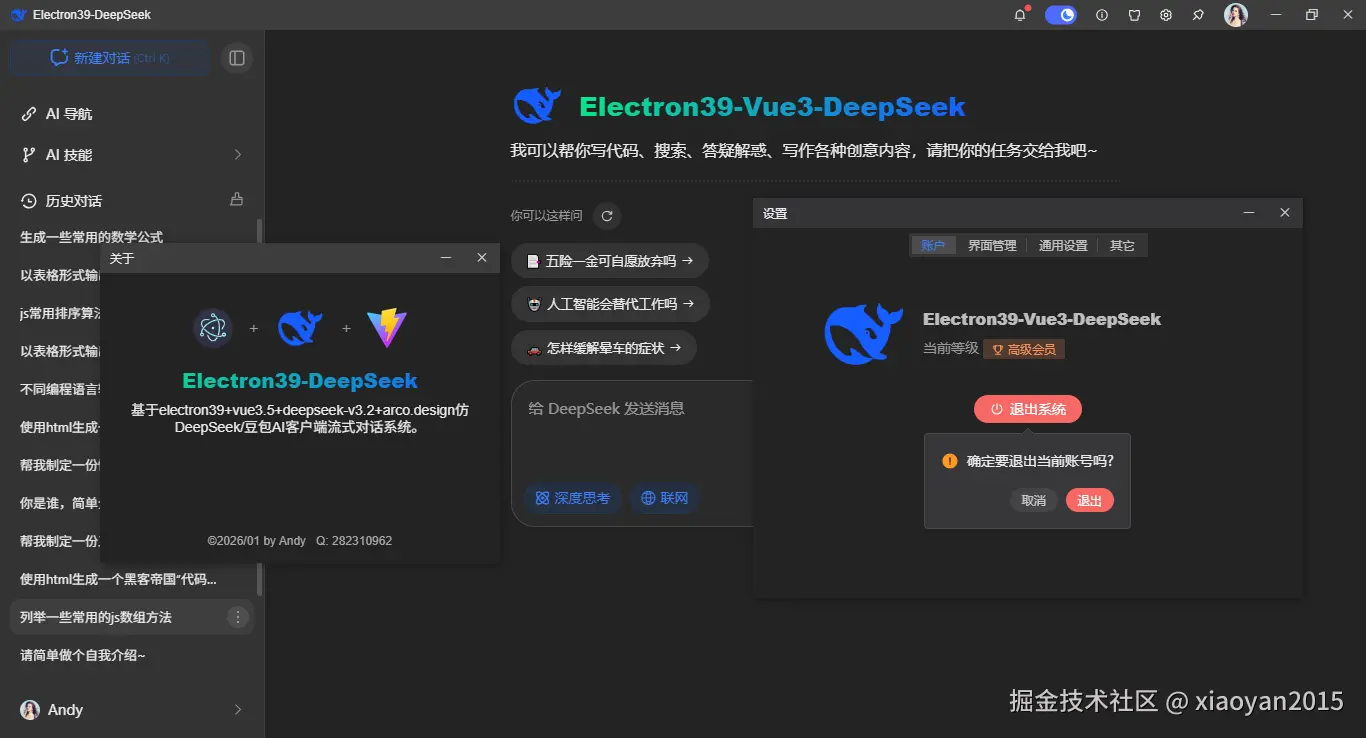The width and height of the screenshot is (1366, 738).
Task: Click the 高级会员 membership badge
Action: [x=1024, y=349]
